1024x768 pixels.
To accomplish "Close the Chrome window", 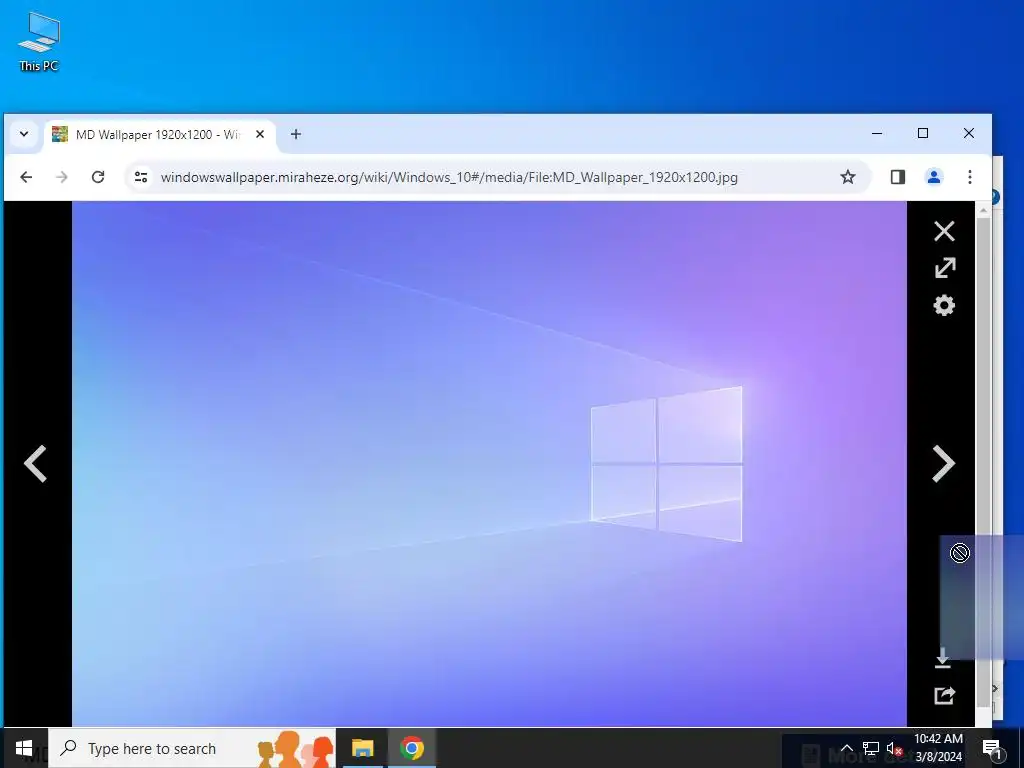I will tap(968, 133).
